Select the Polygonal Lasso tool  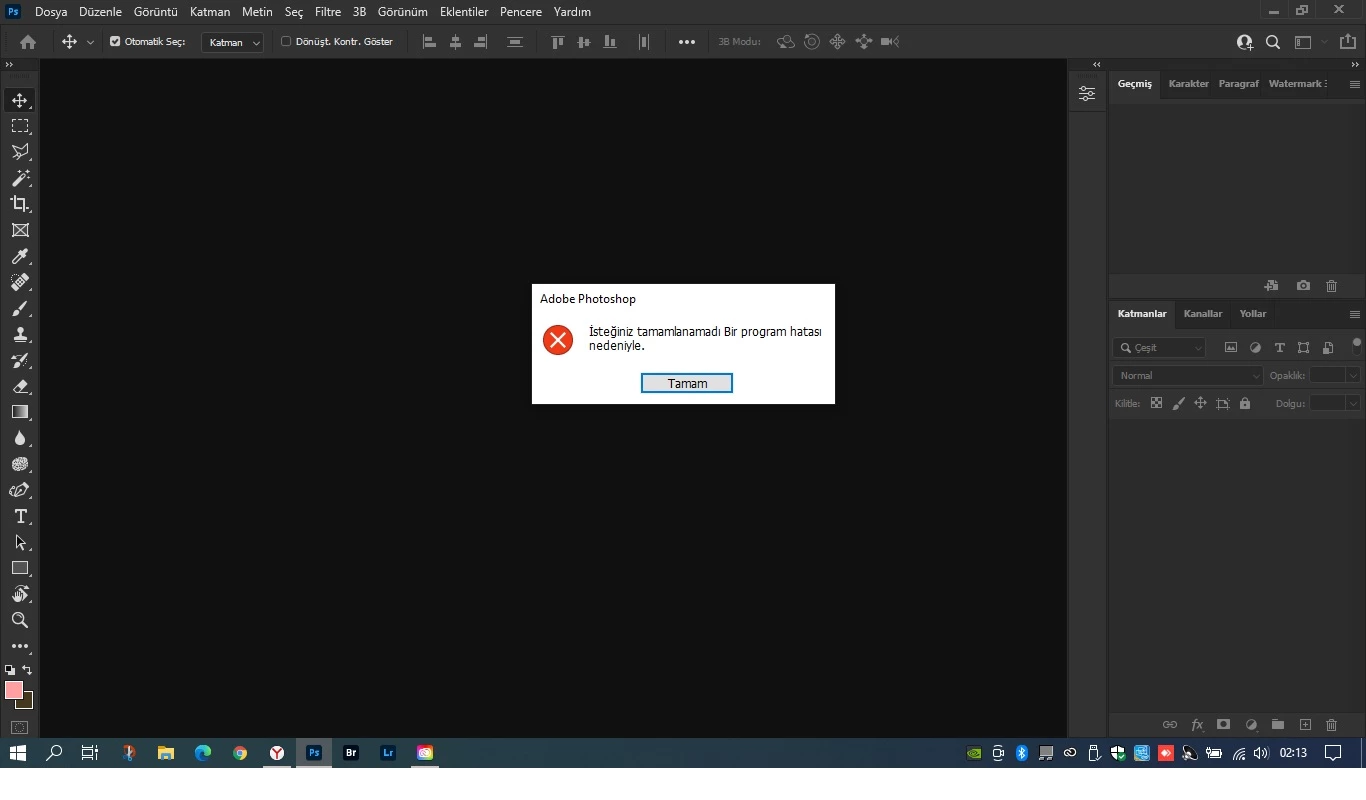click(20, 152)
